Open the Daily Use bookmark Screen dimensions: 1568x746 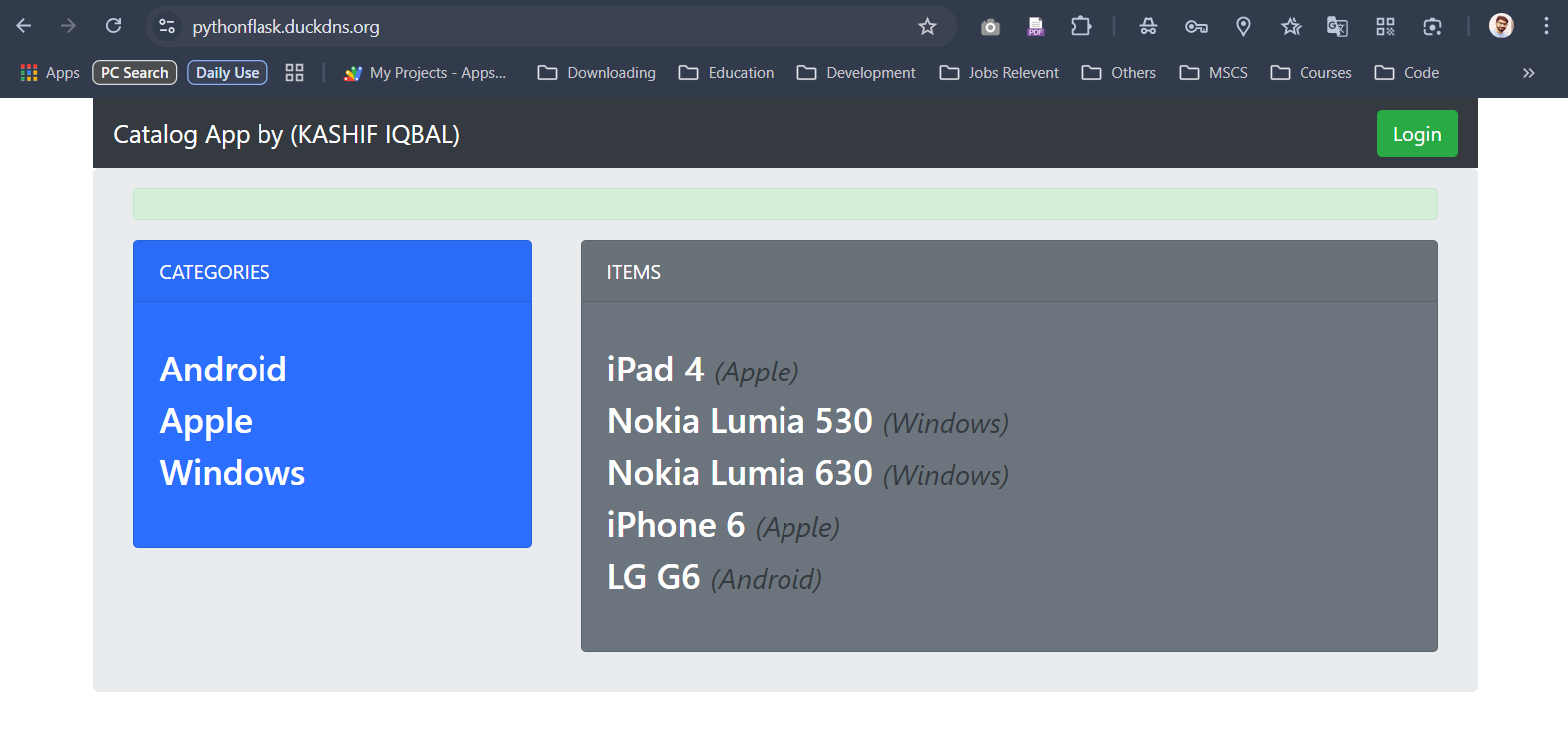click(x=228, y=73)
